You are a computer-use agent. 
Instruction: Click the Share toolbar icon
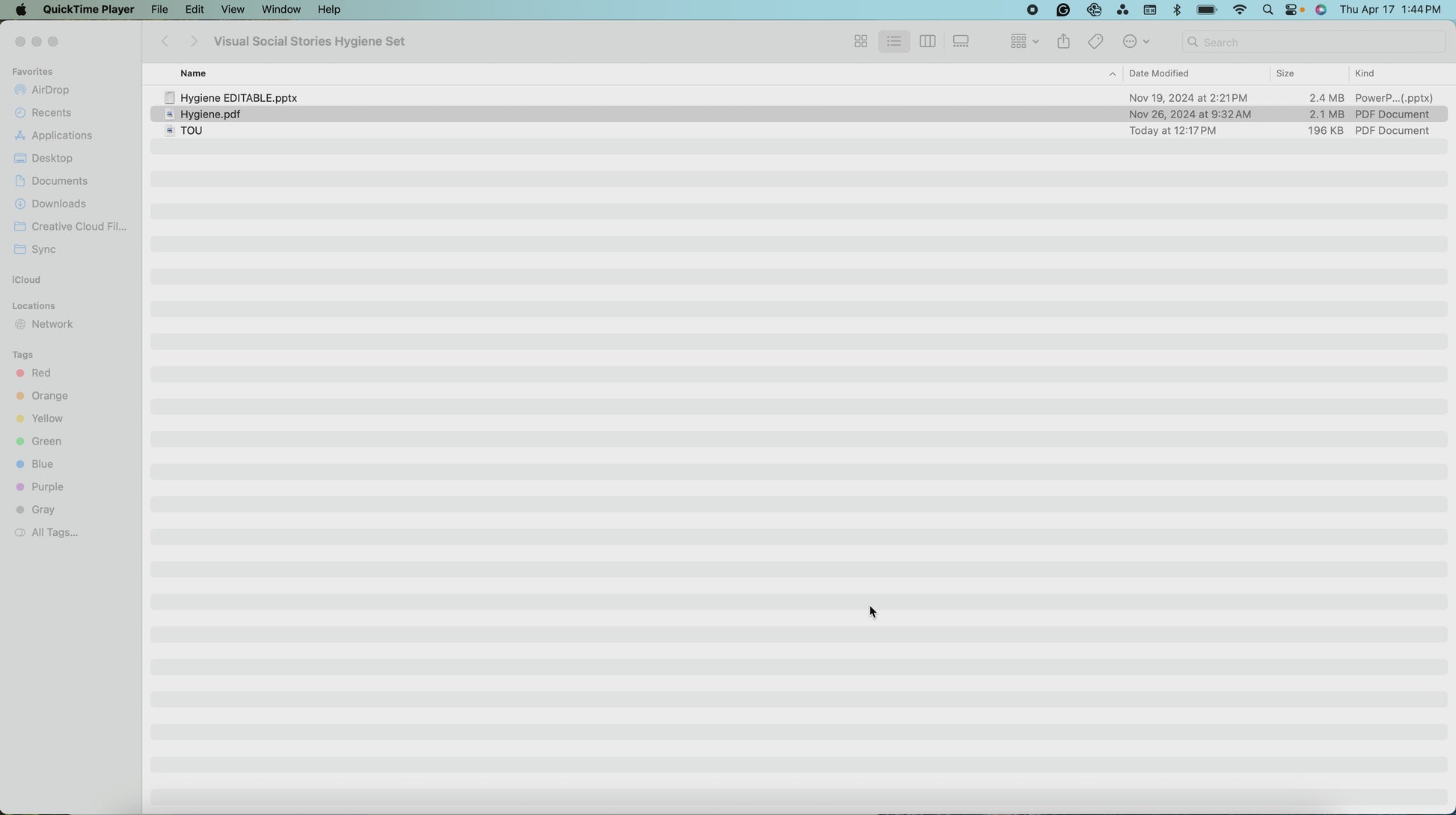pos(1063,42)
